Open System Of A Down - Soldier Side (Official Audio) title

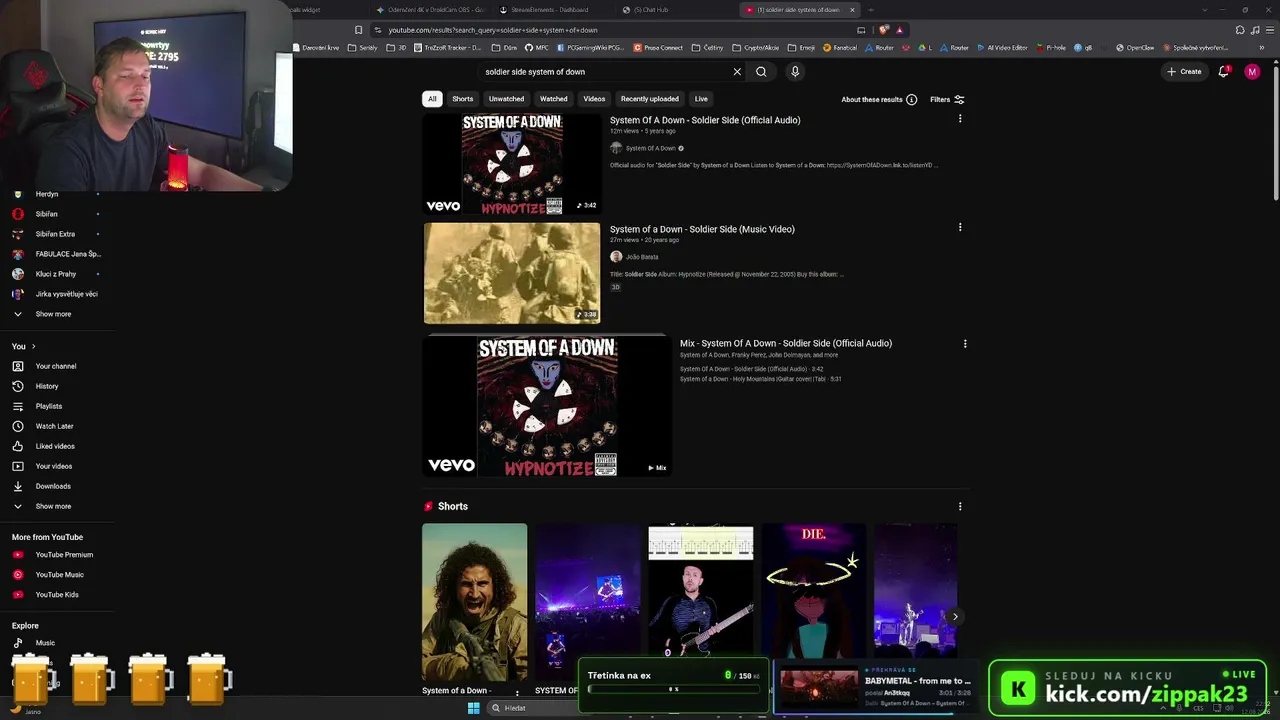(705, 120)
